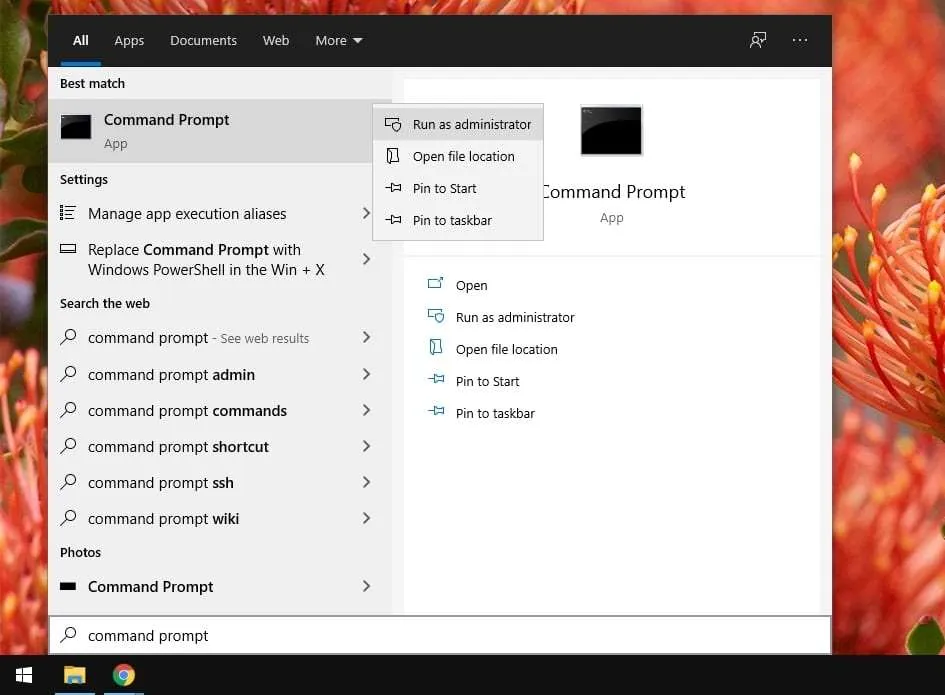Click the pin icon beside Pin to Start in context menu
The height and width of the screenshot is (695, 945).
pyautogui.click(x=393, y=188)
